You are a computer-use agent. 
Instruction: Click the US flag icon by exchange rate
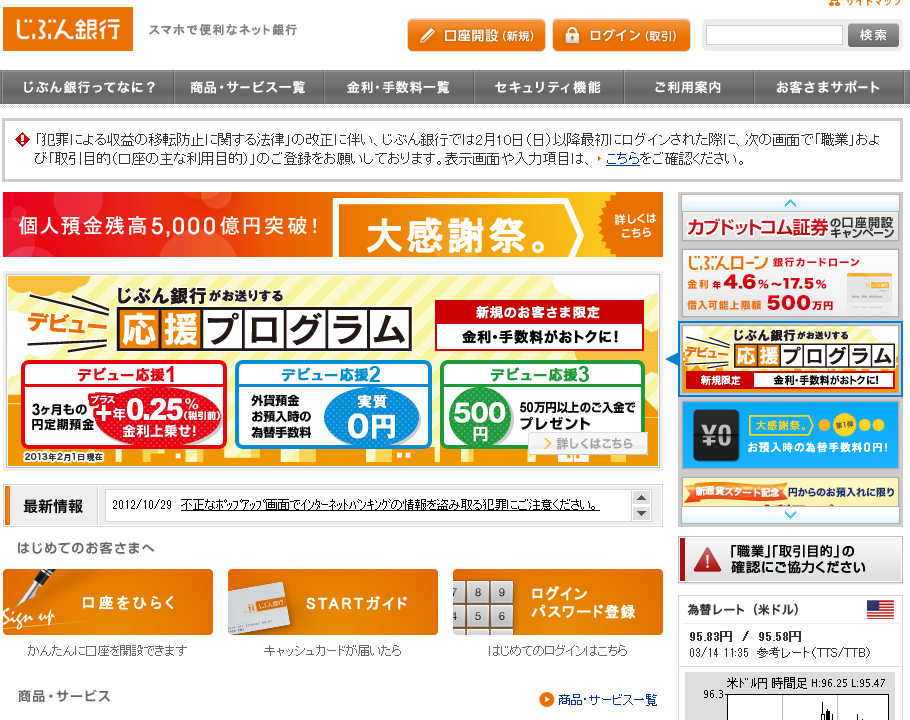point(880,609)
